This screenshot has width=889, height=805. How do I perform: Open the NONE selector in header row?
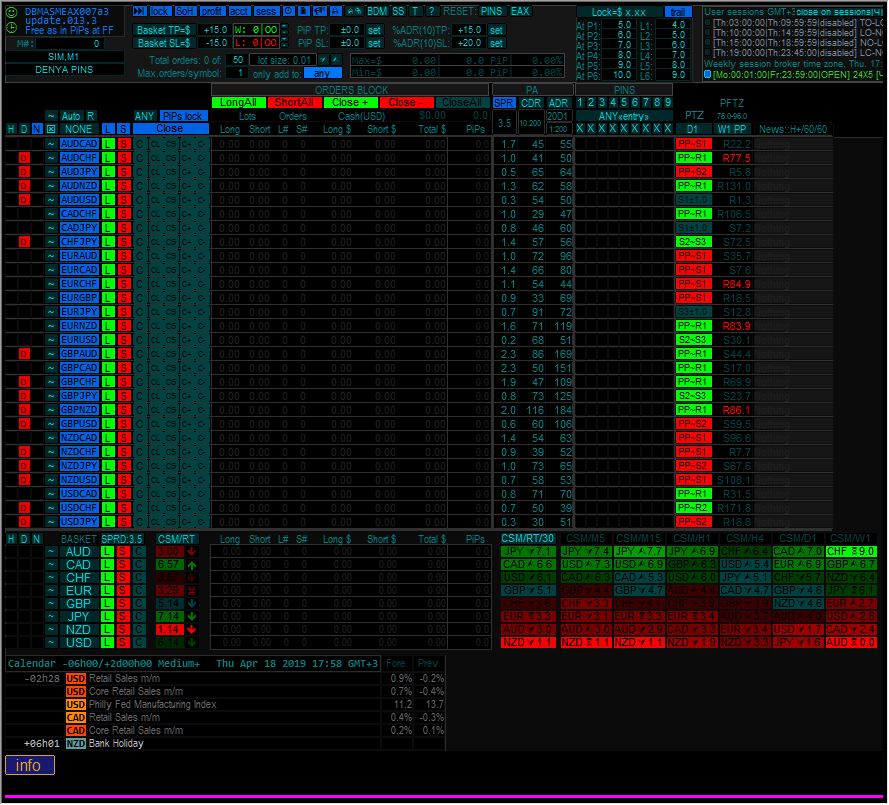coord(78,129)
